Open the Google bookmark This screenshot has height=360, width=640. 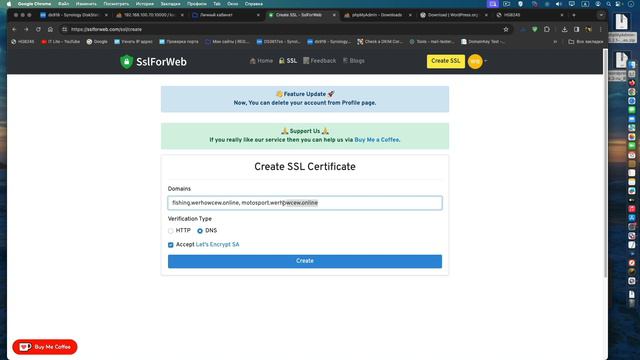(97, 42)
